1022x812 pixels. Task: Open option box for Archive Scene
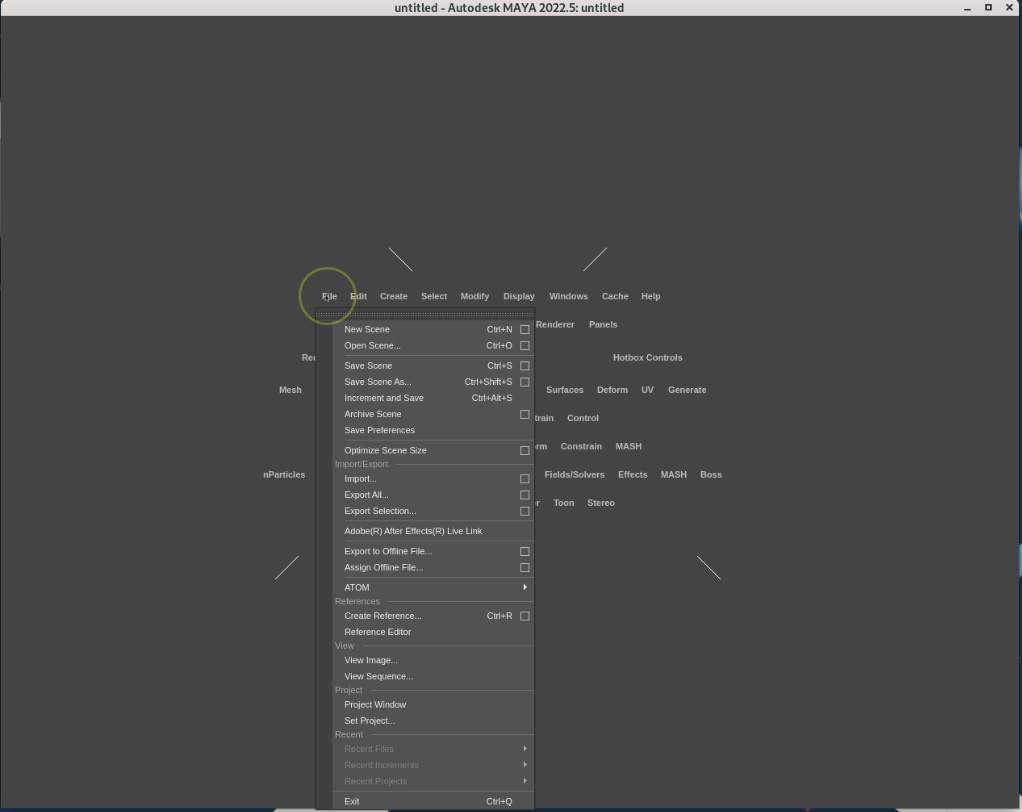click(x=525, y=414)
